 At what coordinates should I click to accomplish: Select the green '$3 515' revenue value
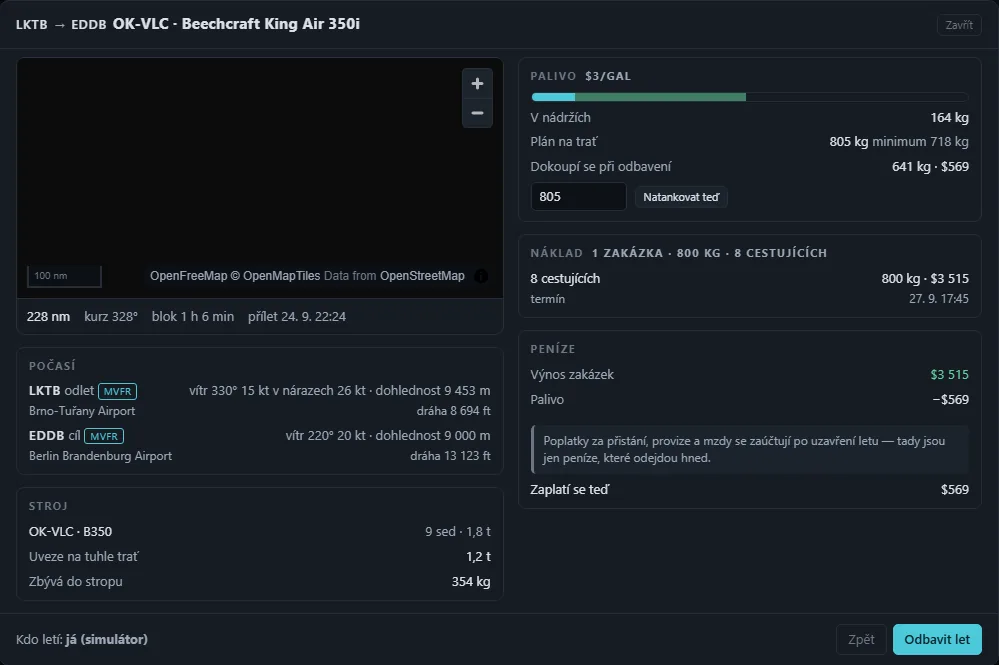[x=949, y=375]
